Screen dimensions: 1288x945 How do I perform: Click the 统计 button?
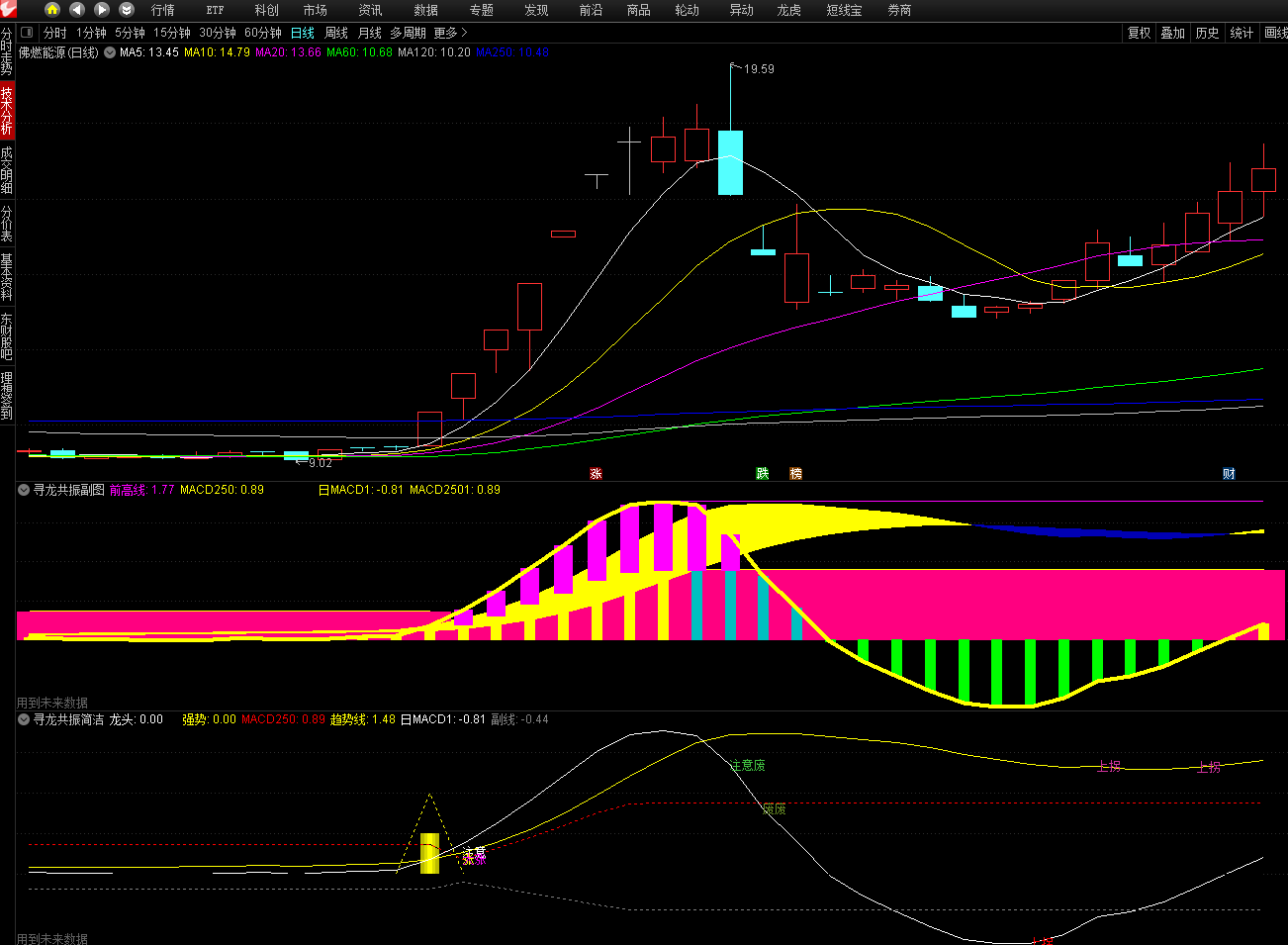(1242, 33)
